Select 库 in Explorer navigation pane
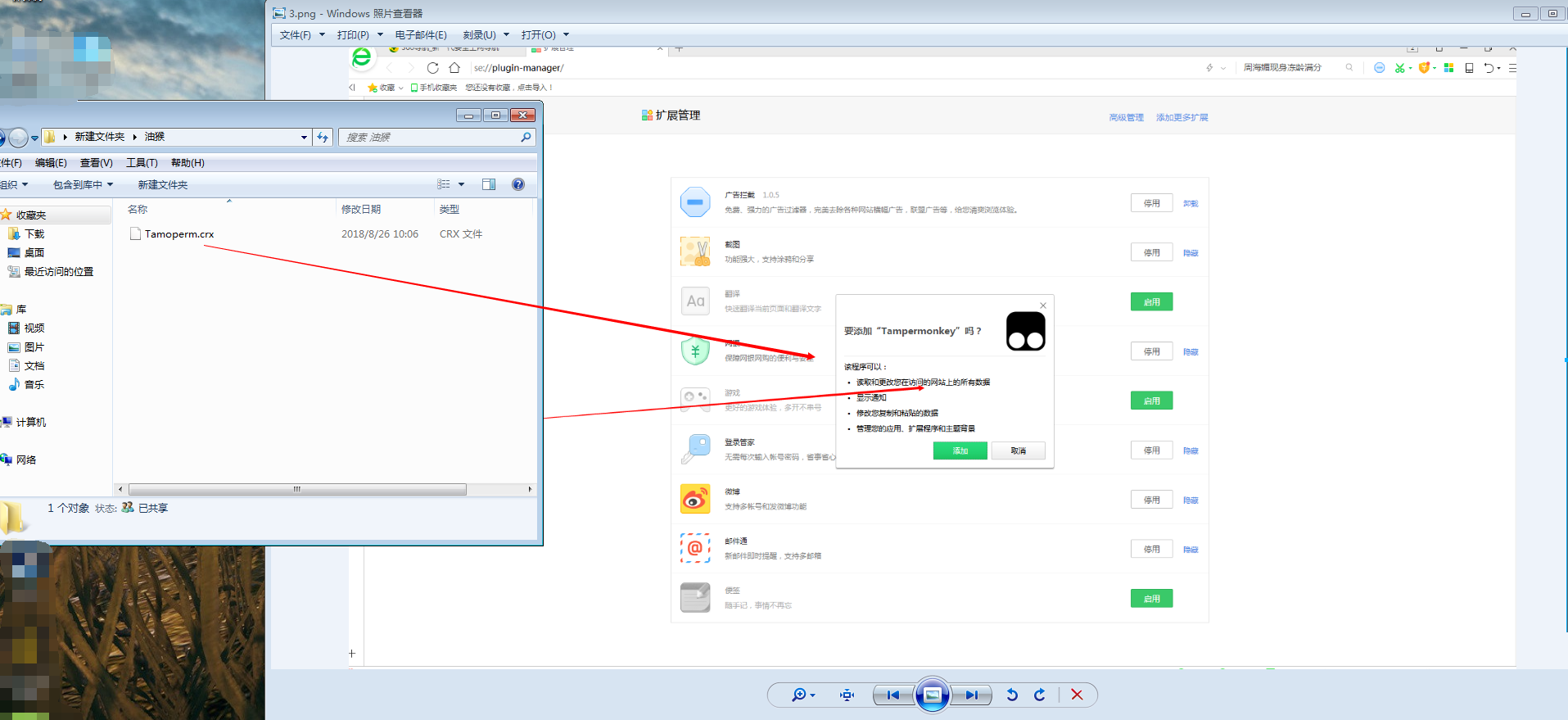The width and height of the screenshot is (1568, 720). coord(21,310)
